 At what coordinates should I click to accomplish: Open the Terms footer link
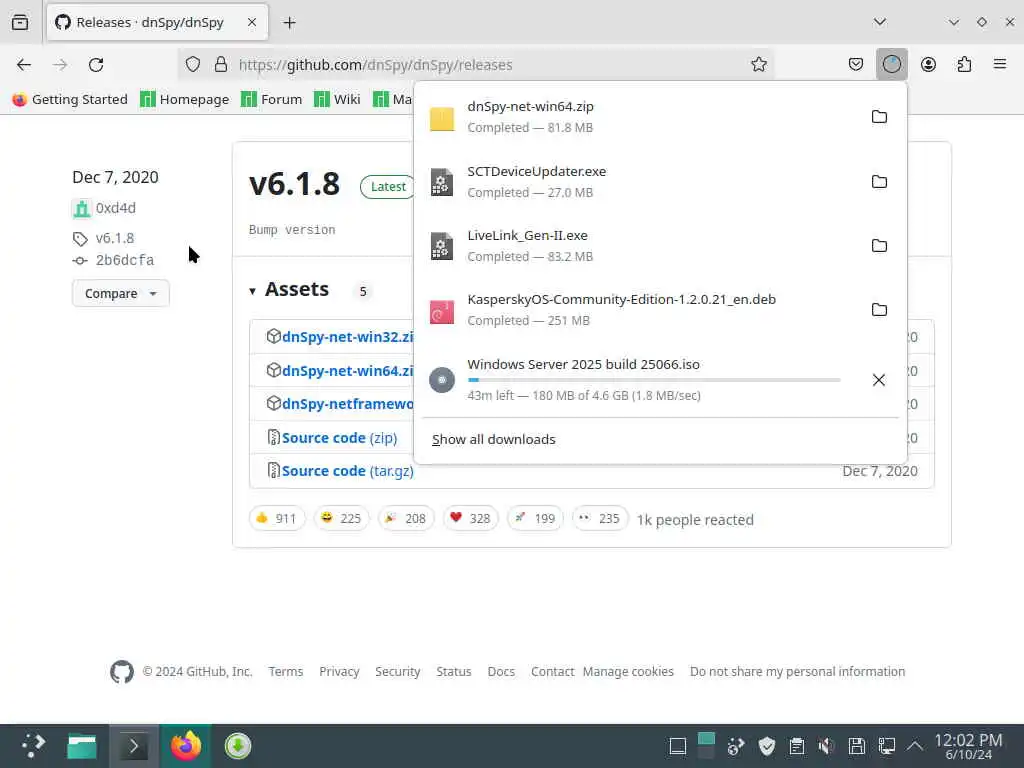286,671
